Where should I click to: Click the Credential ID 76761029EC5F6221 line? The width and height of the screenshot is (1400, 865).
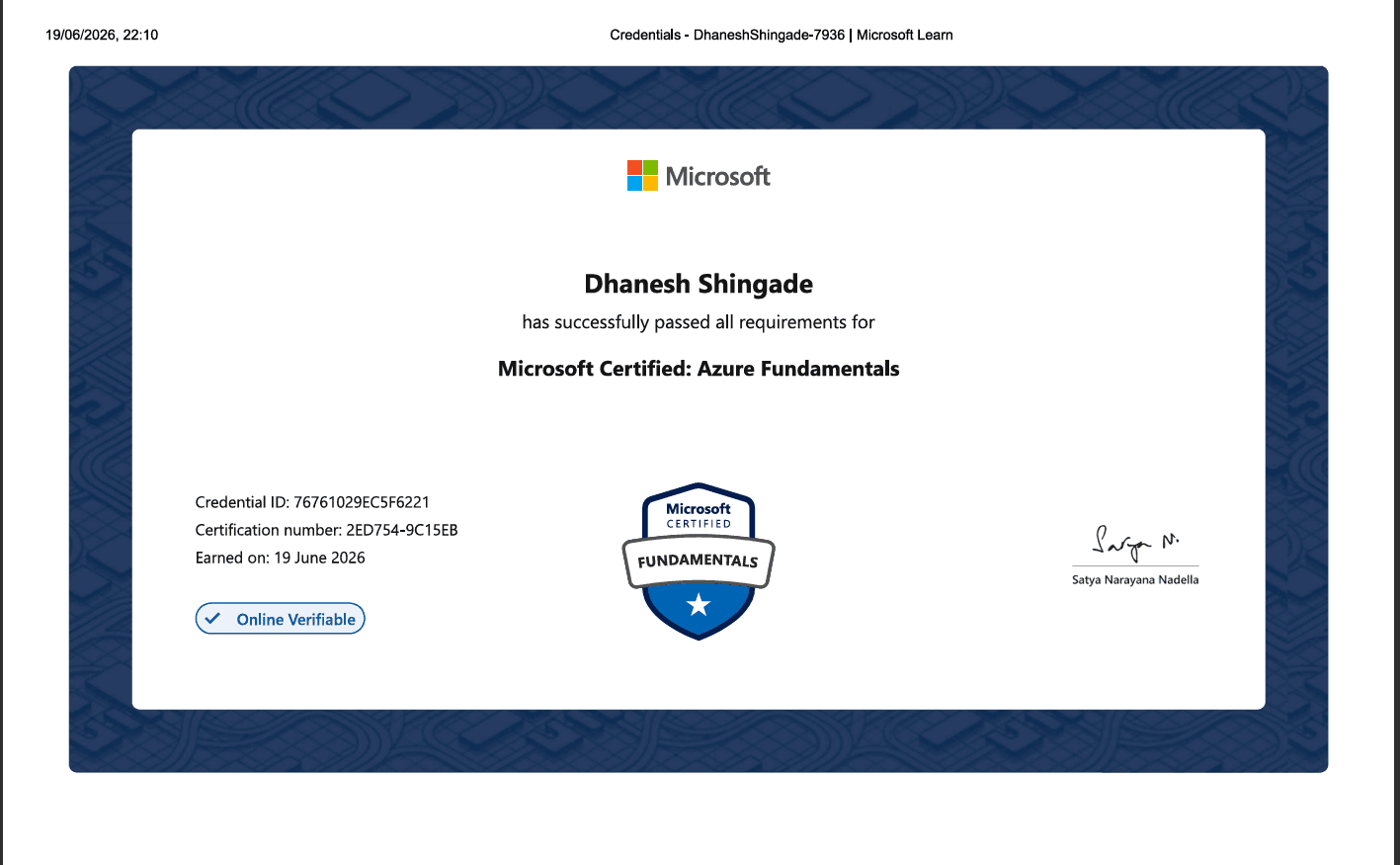pyautogui.click(x=312, y=502)
